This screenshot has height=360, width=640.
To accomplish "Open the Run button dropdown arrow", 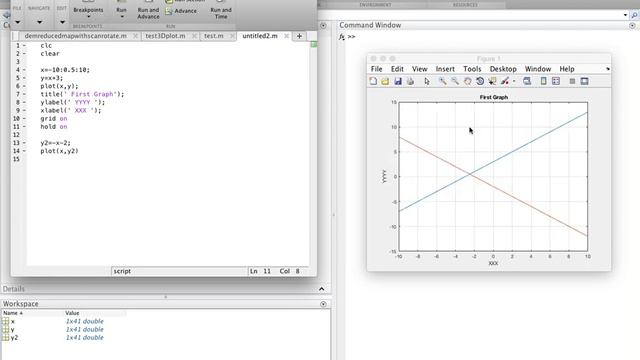I will (x=122, y=17).
